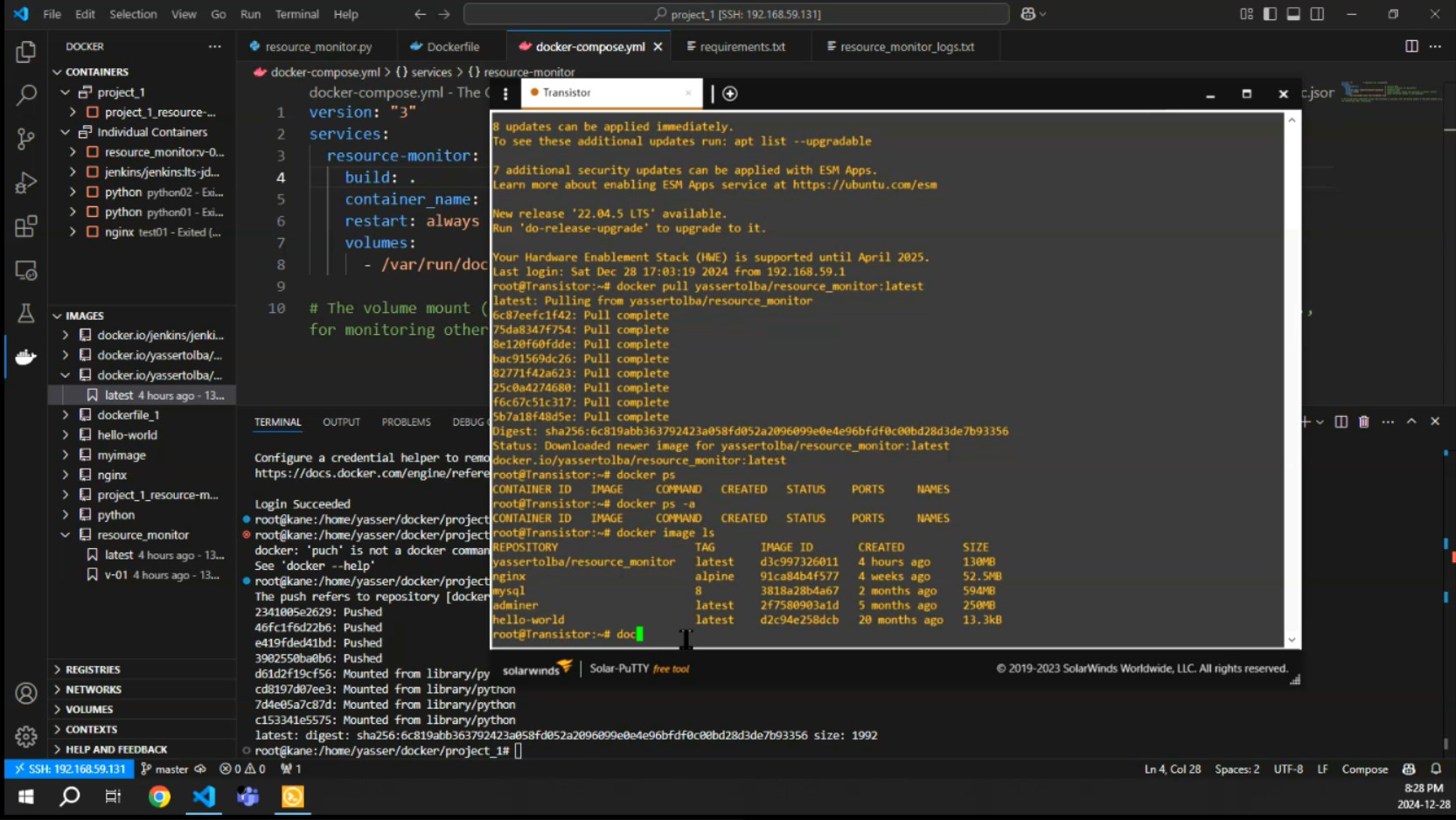Open the Manage gear icon
The width and height of the screenshot is (1456, 820).
(x=25, y=736)
